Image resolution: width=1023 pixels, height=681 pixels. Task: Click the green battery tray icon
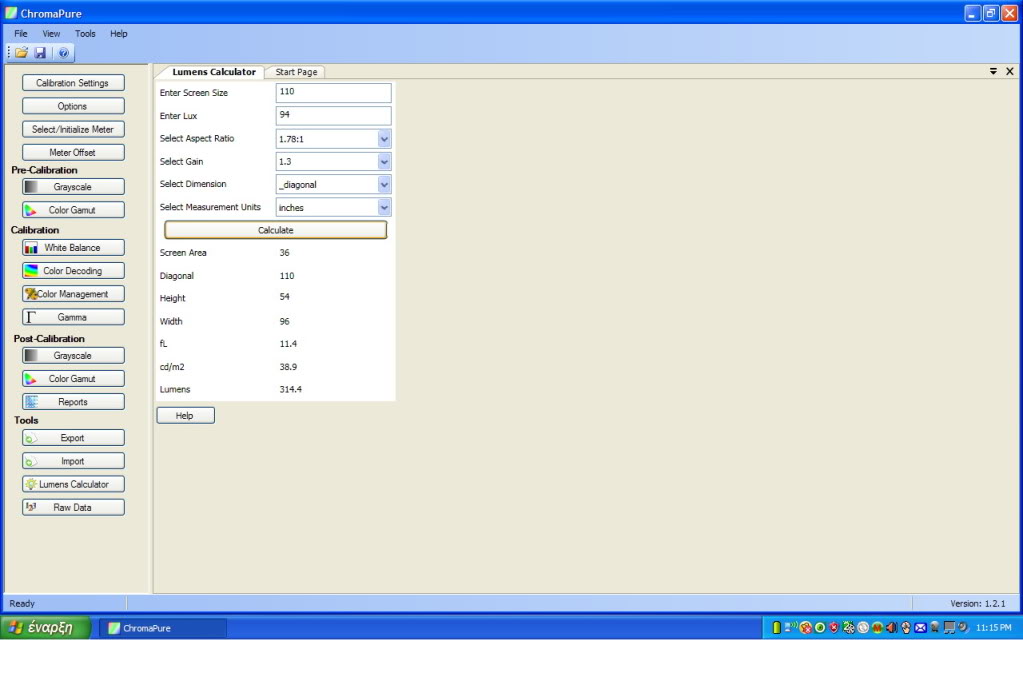click(x=776, y=628)
